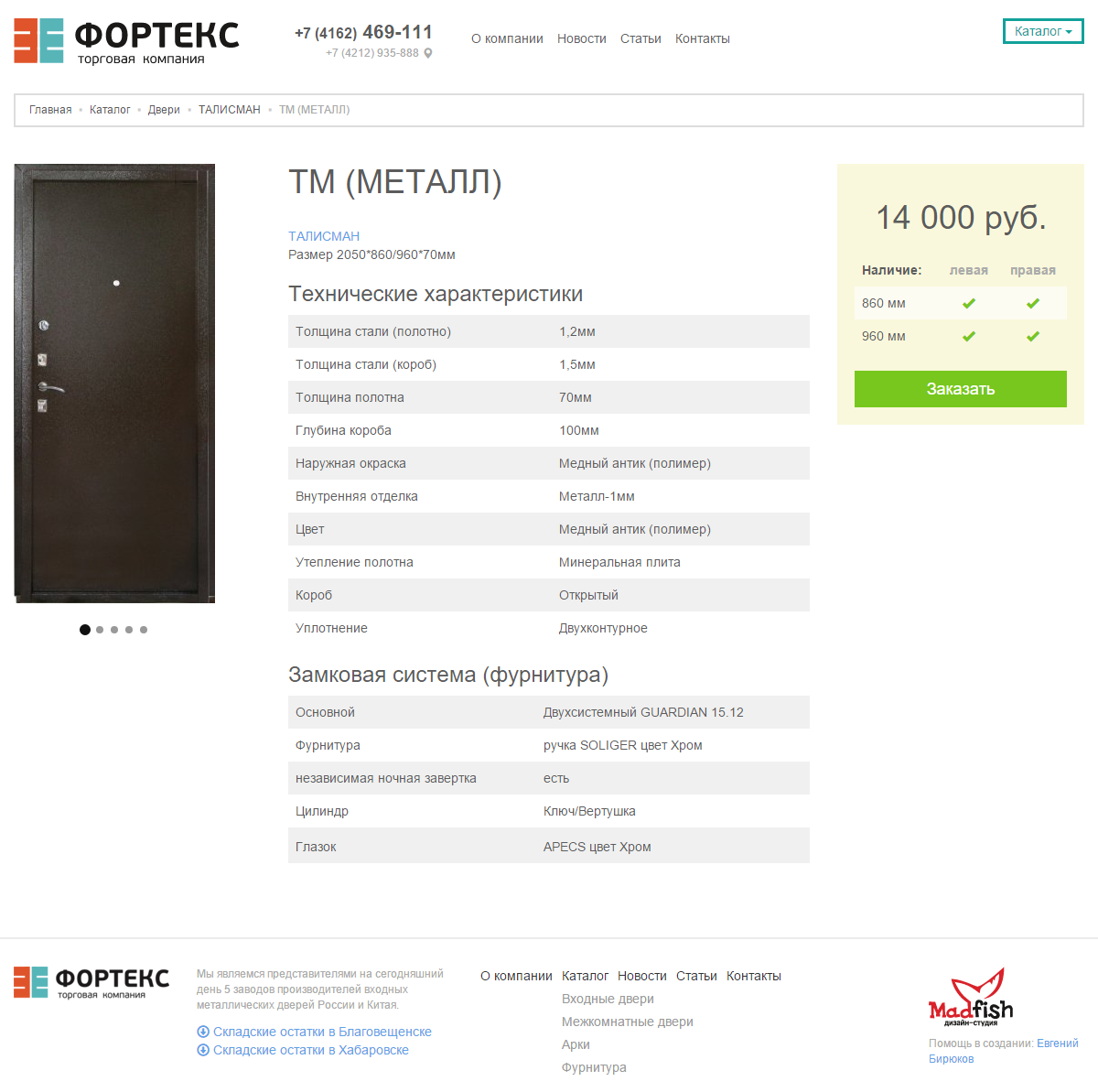Click the download icon for Благовещенск stock
Screen dimensions: 1098x1092
click(x=203, y=1032)
